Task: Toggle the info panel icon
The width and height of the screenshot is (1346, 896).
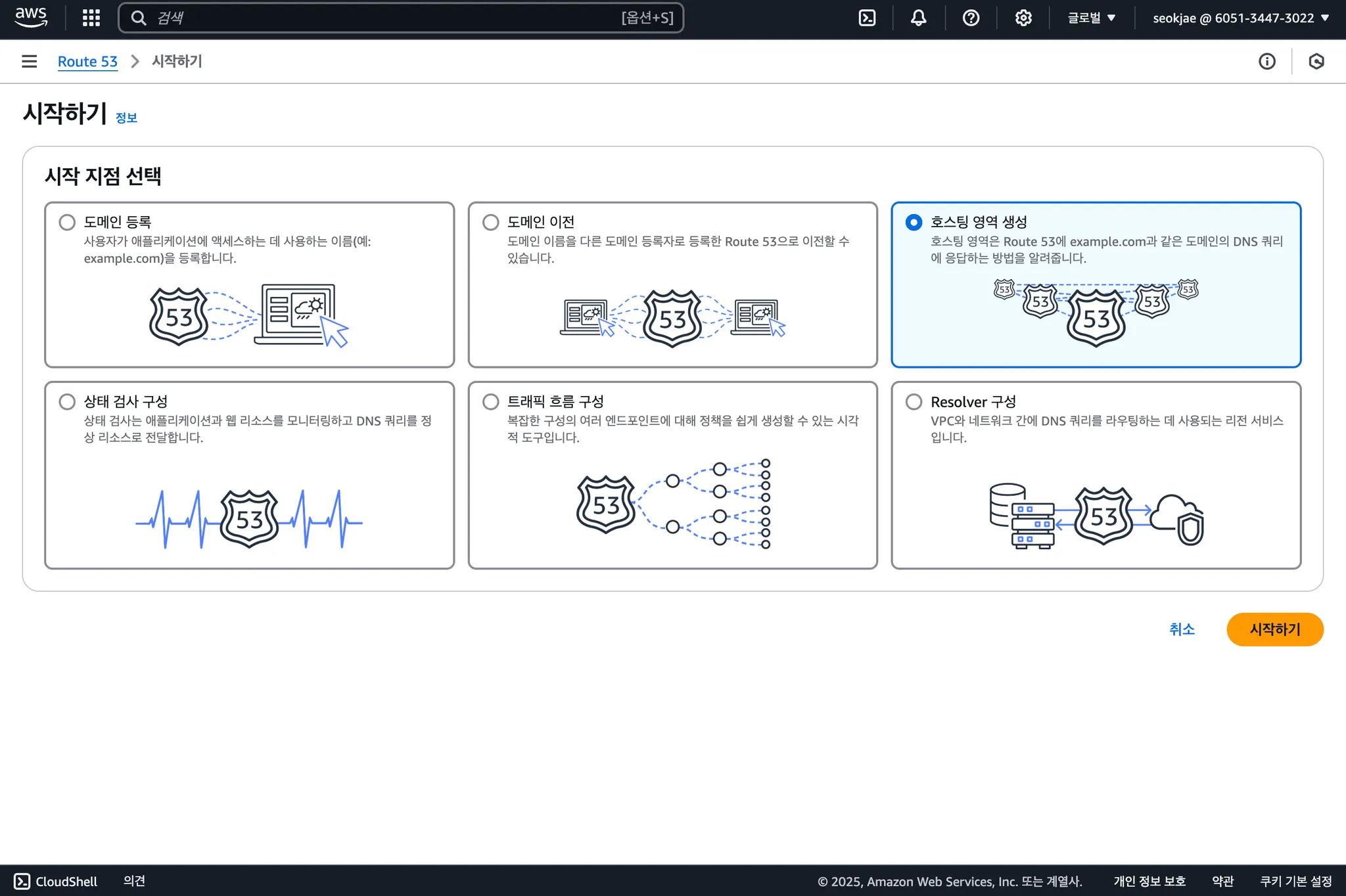Action: 1266,61
